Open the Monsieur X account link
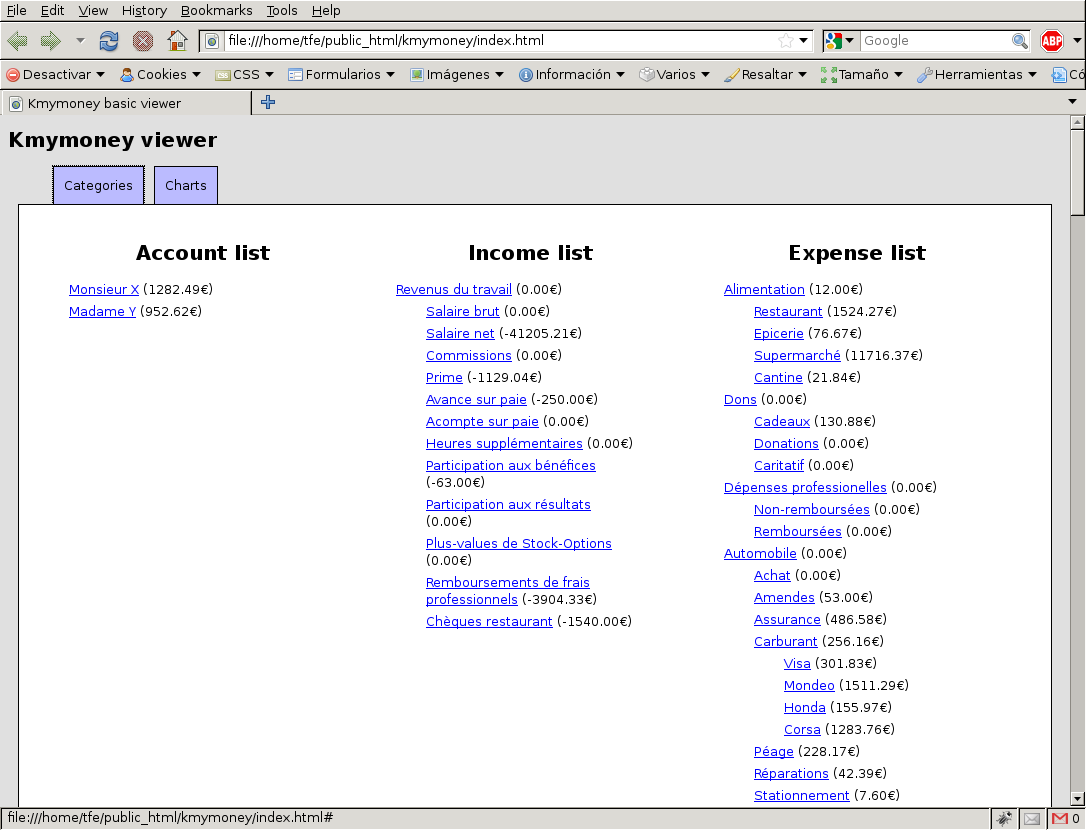The height and width of the screenshot is (830, 1086). (104, 290)
